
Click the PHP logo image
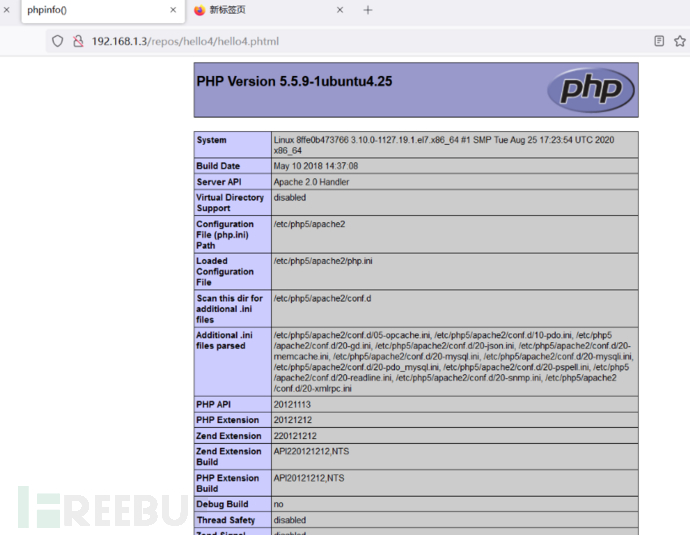click(590, 90)
